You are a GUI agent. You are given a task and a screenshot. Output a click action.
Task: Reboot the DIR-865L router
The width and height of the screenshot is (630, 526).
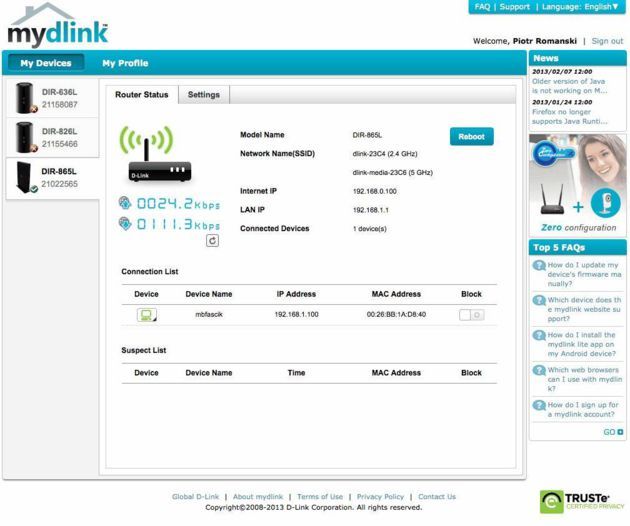[471, 137]
